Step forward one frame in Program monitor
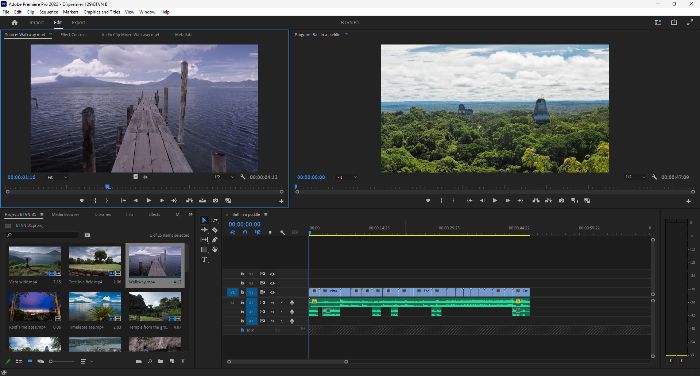Screen dimensions: 700x376 pos(508,201)
